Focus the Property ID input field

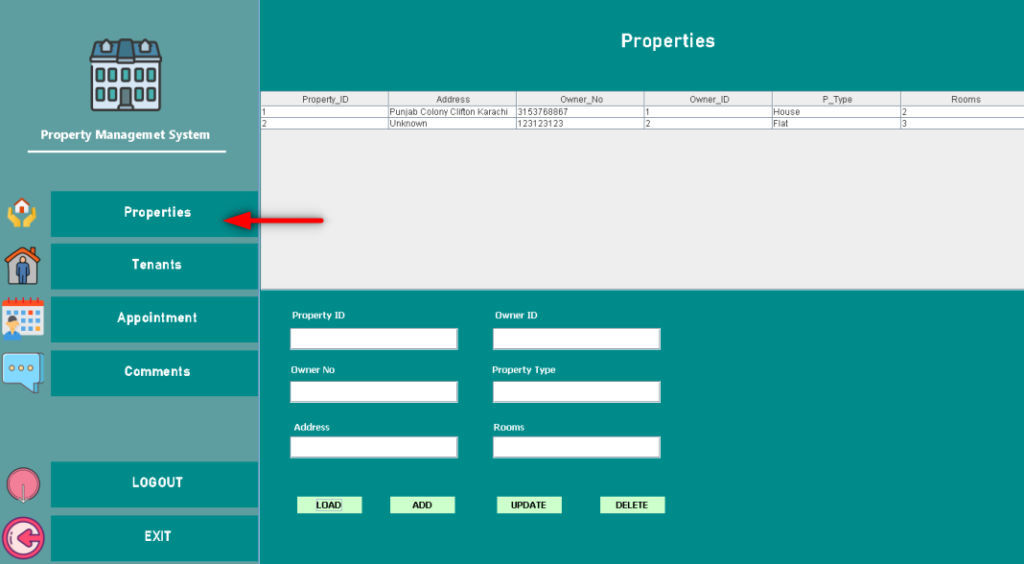374,339
